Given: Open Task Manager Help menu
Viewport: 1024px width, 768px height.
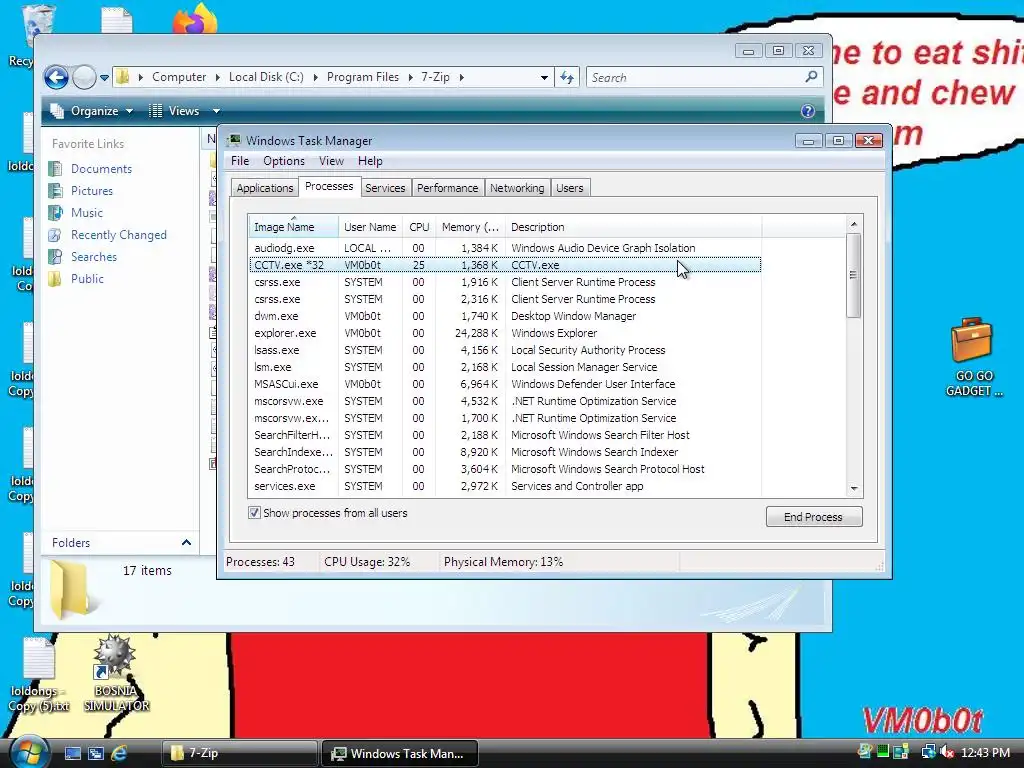Looking at the screenshot, I should tap(370, 161).
